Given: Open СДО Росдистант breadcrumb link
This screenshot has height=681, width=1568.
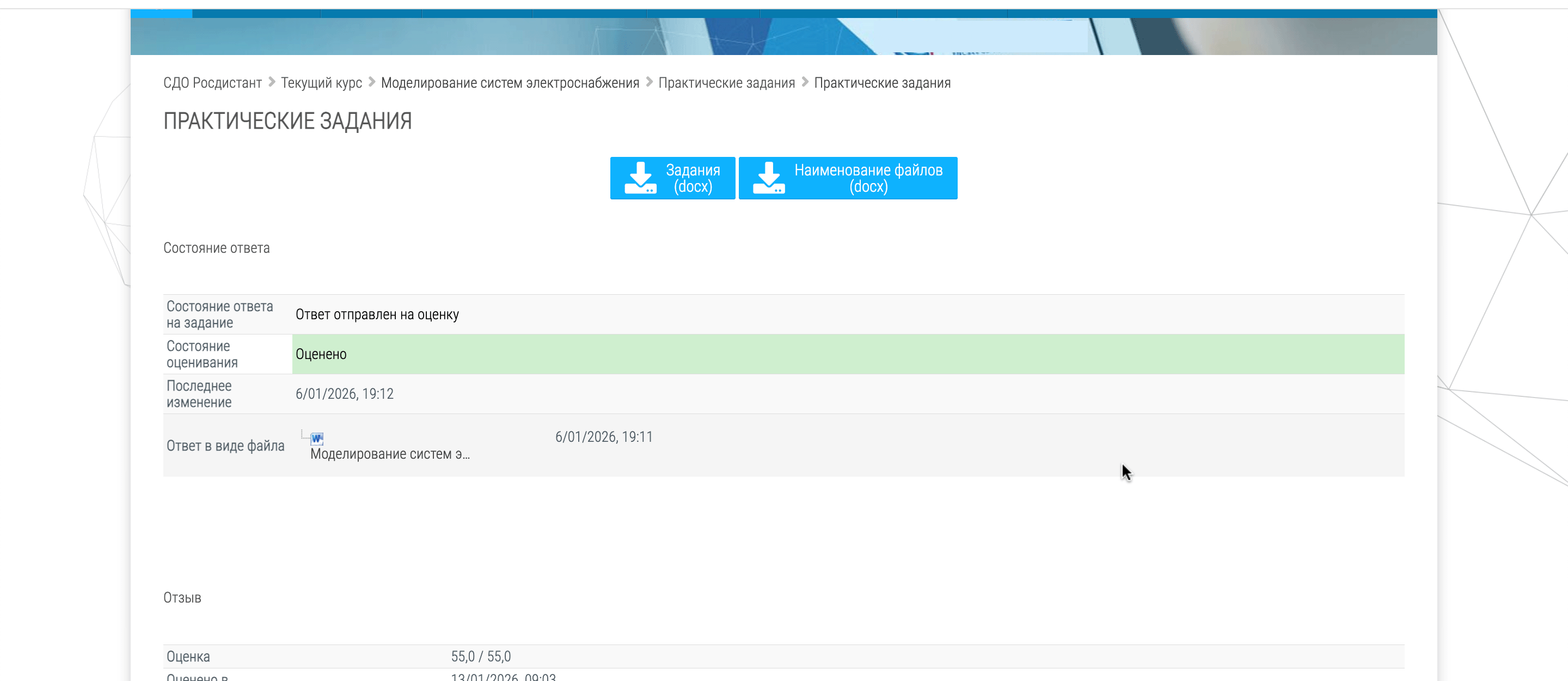Looking at the screenshot, I should (x=212, y=83).
